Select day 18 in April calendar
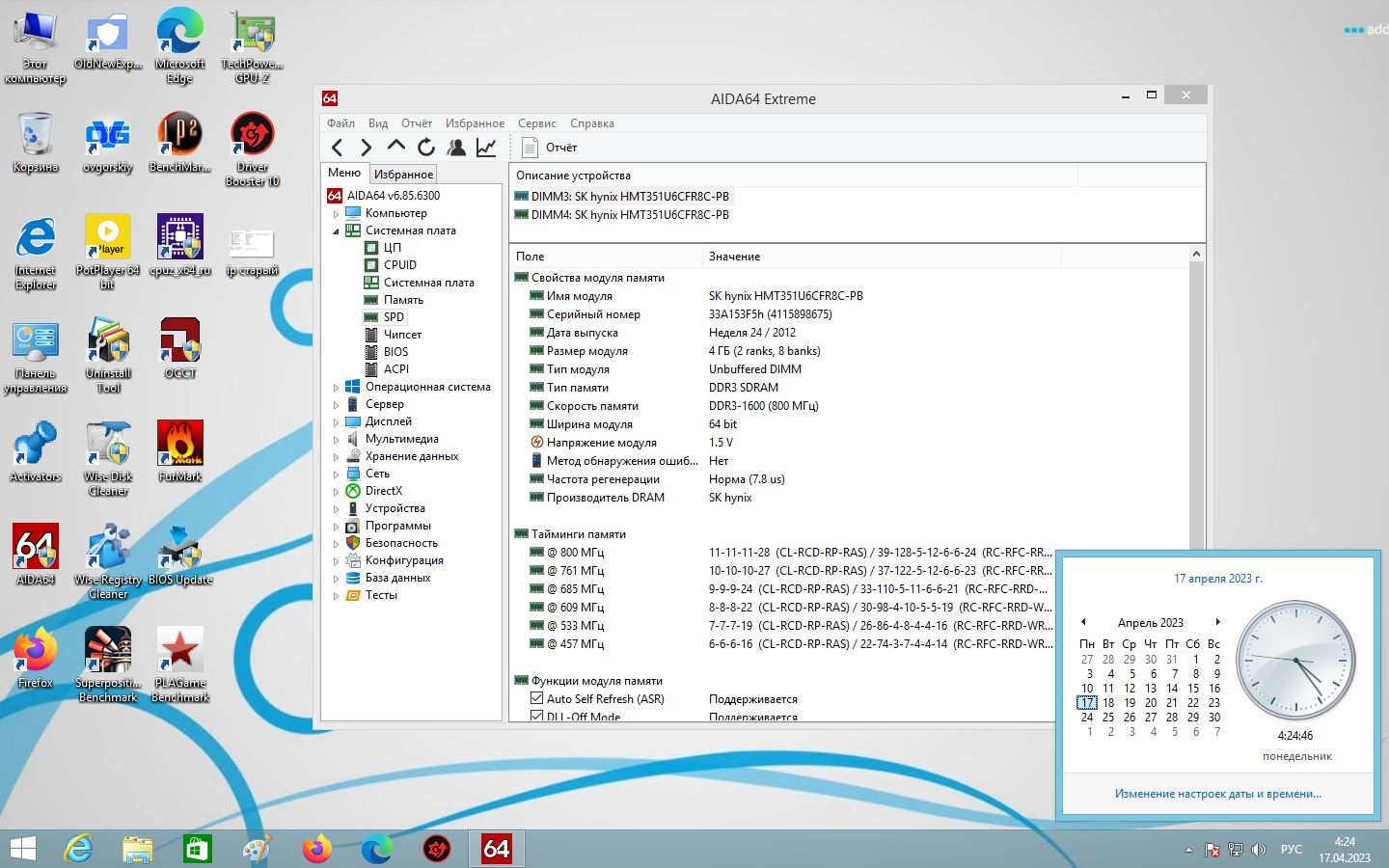Screen dimensions: 1389x868 (1108, 703)
